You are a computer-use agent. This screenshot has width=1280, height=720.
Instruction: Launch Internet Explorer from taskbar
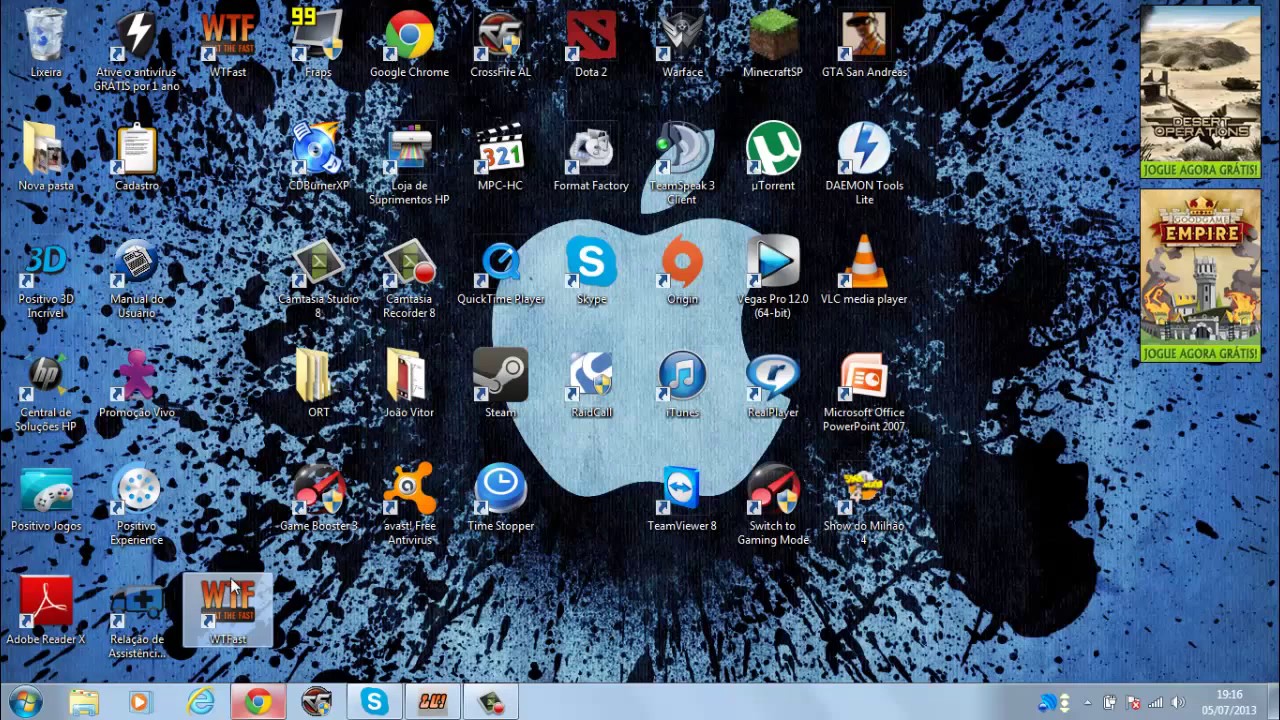click(x=200, y=702)
